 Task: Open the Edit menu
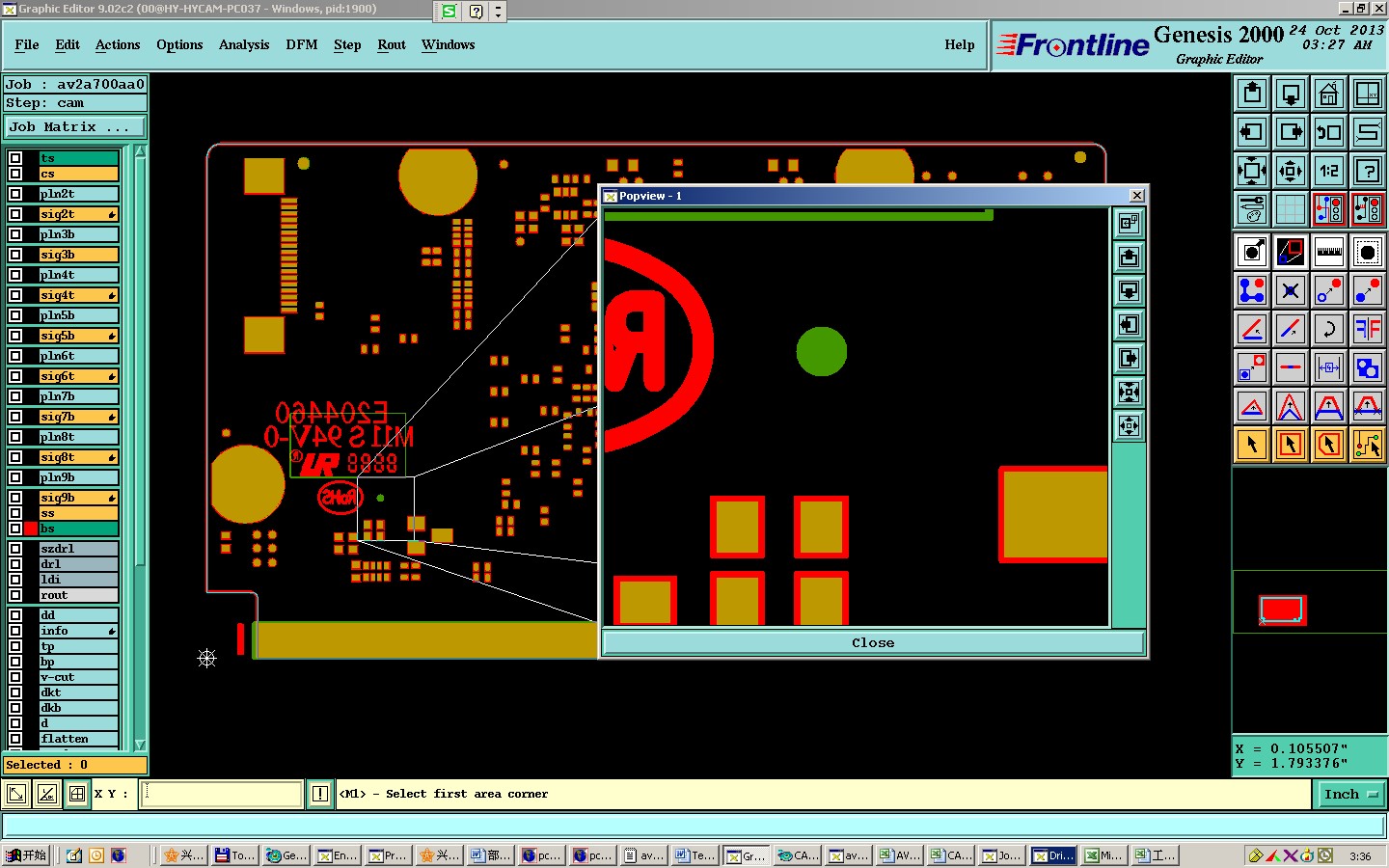click(68, 44)
